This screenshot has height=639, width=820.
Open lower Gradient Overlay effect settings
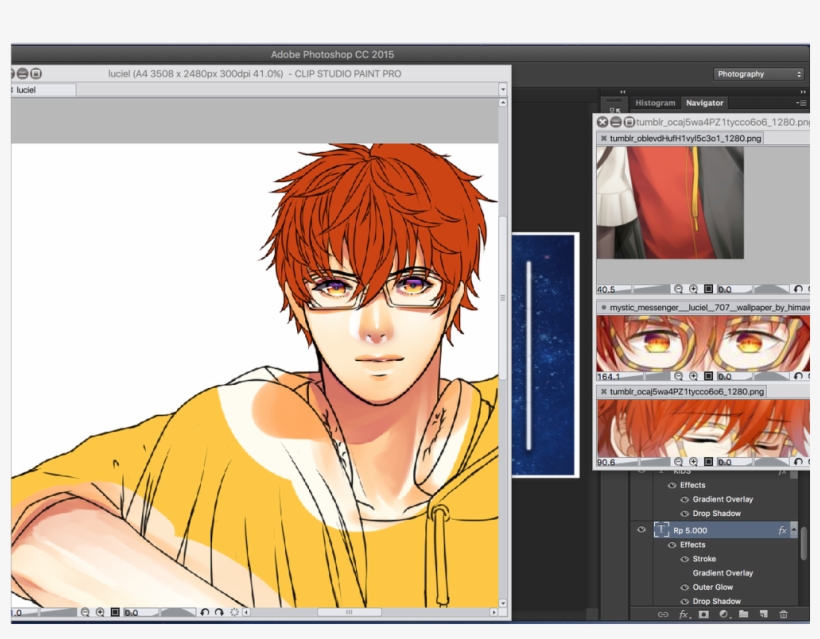click(723, 573)
